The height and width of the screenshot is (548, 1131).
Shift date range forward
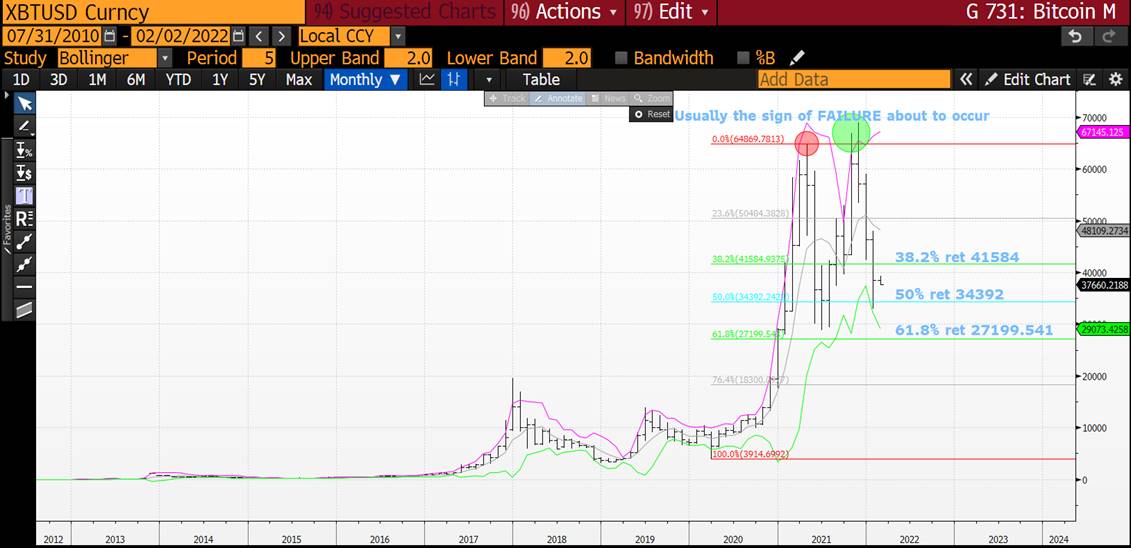(x=282, y=36)
